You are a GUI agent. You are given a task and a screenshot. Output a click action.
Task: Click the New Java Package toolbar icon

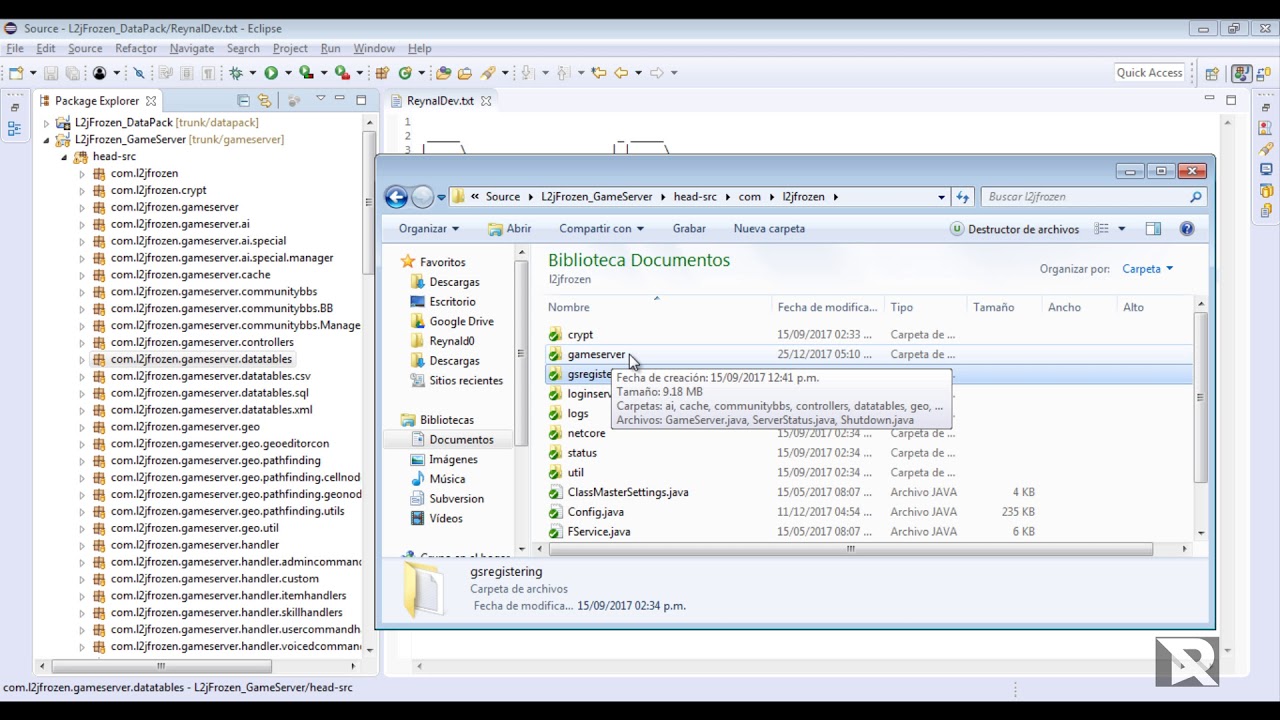[382, 73]
